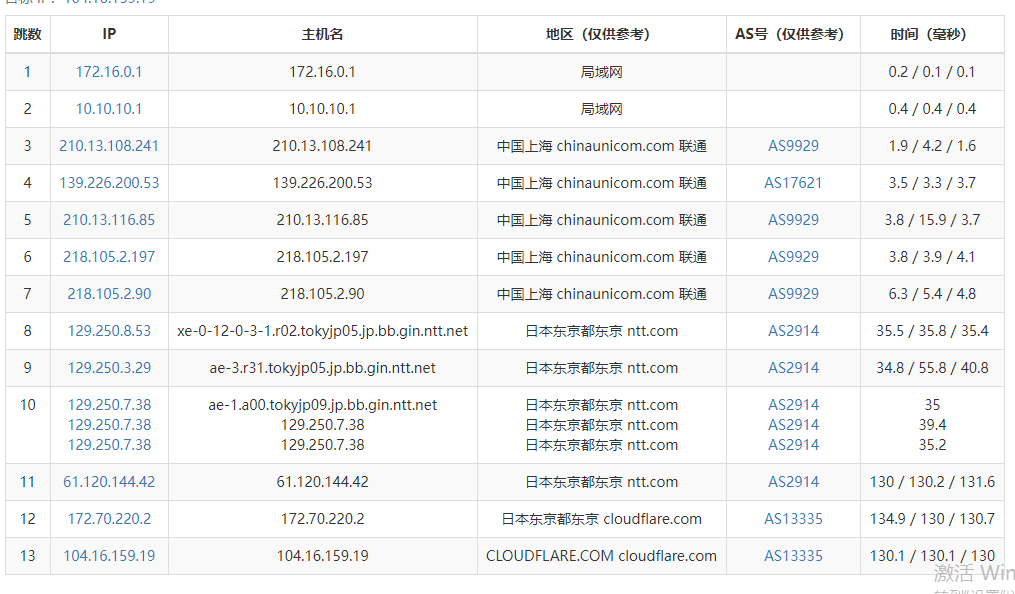Select 局域网 in the 10.10.10.1 row
The width and height of the screenshot is (1015, 594).
(601, 109)
